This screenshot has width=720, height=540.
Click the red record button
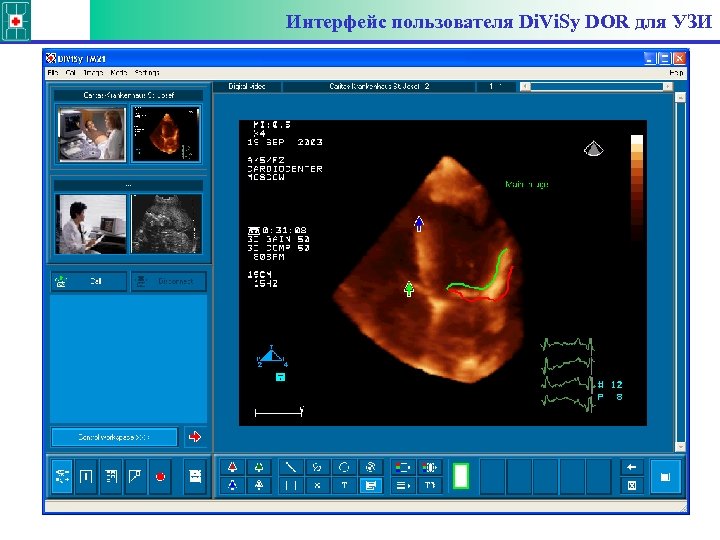pos(160,477)
